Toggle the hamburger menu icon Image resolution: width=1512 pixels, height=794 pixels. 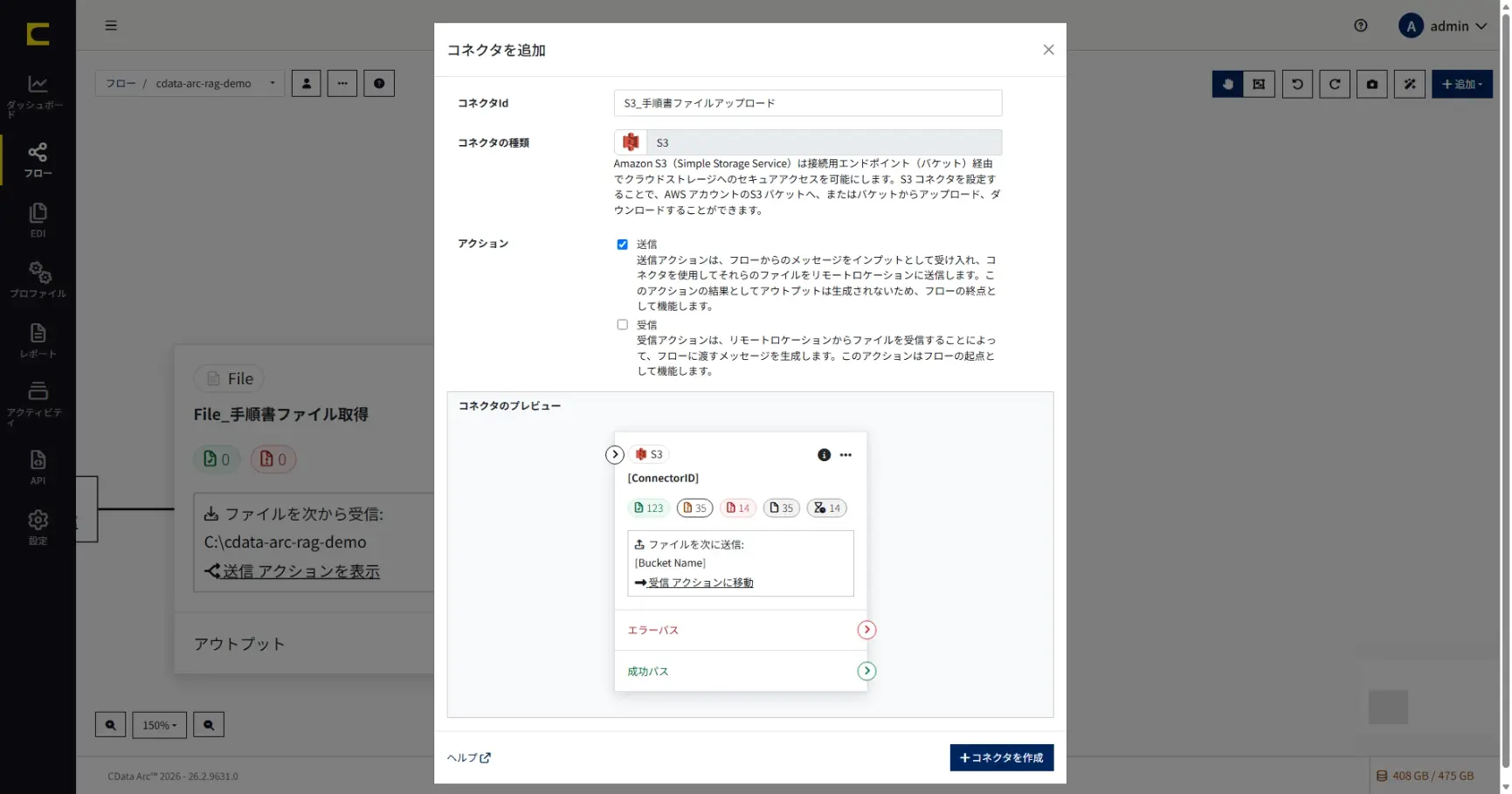coord(111,25)
